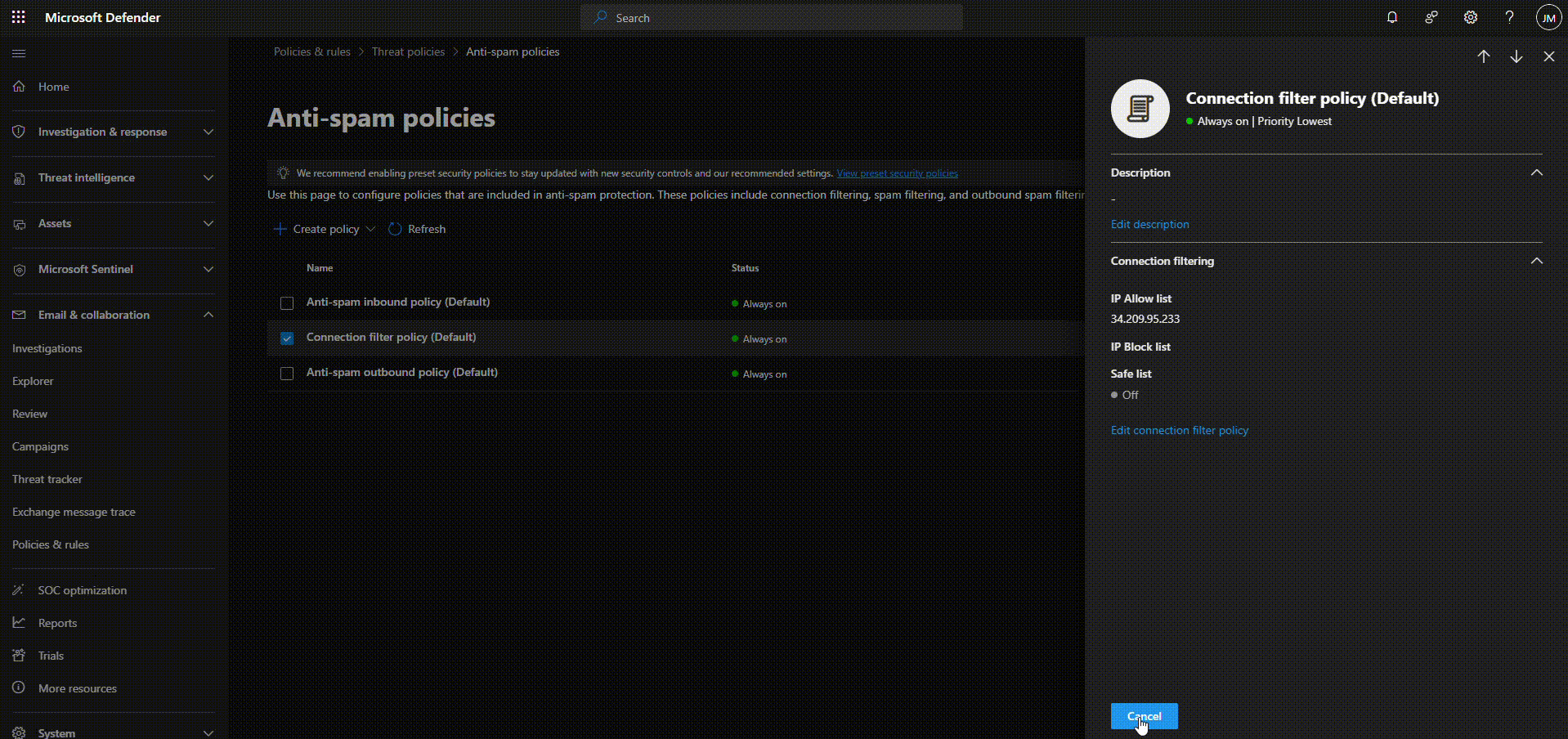Collapse Email & collaboration chevron
This screenshot has width=1568, height=739.
click(208, 315)
